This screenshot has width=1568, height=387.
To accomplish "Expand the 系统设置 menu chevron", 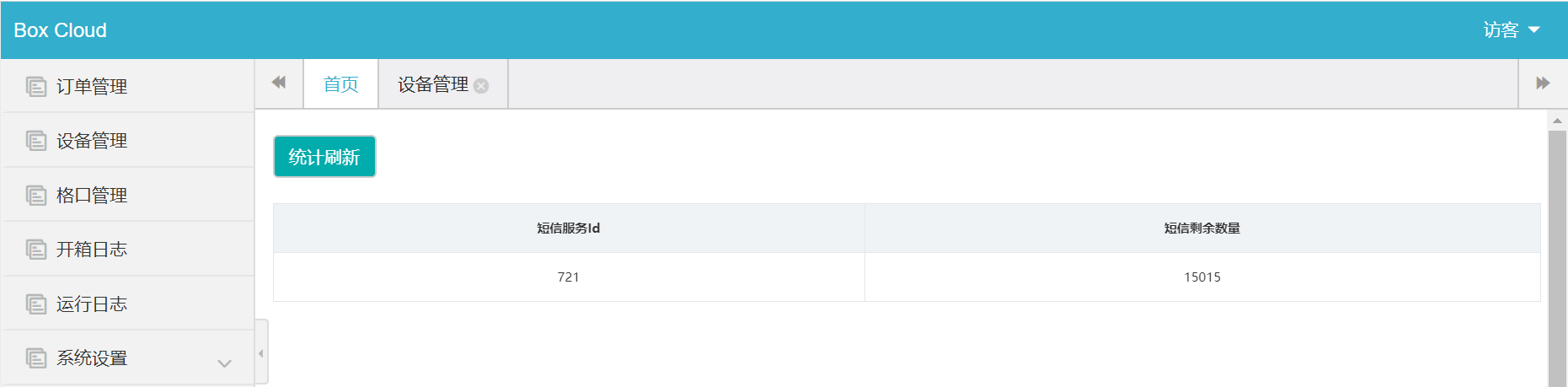I will (x=224, y=363).
